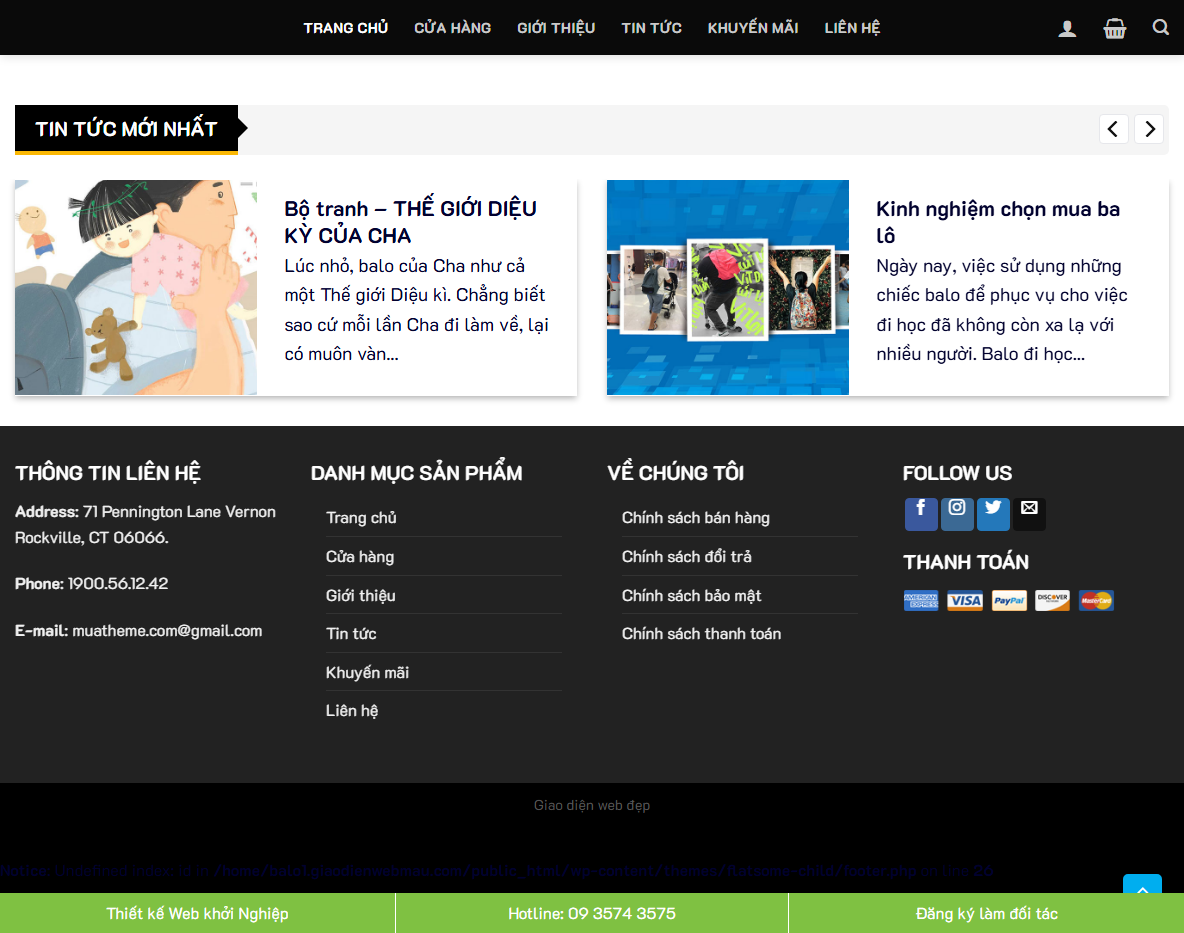This screenshot has height=933, width=1184.
Task: Click the MasterCard payment icon
Action: pos(1096,600)
